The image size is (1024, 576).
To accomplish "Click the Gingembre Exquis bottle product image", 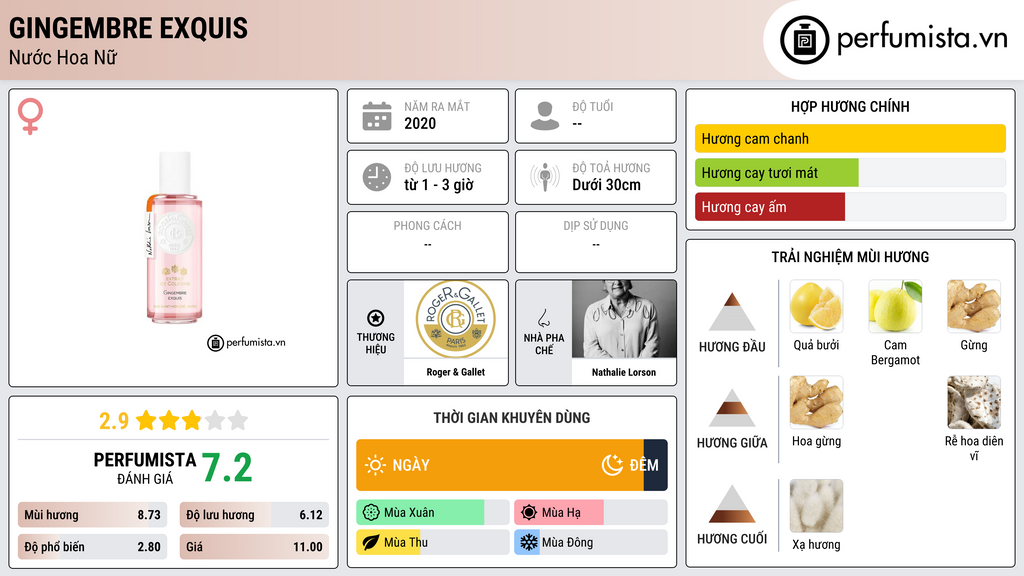I will tap(174, 237).
